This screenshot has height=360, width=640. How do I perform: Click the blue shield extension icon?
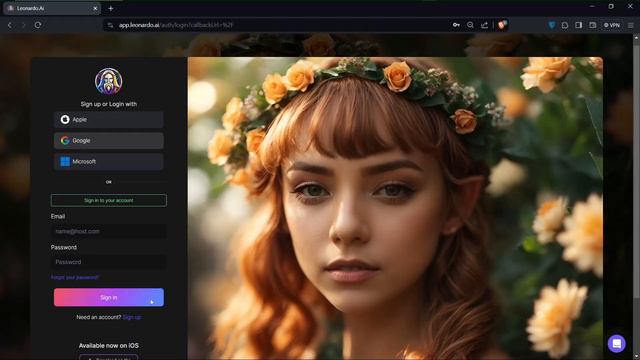552,25
